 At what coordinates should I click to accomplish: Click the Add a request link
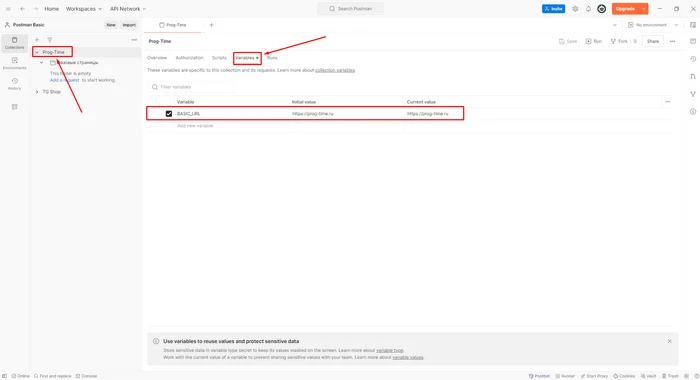pos(64,80)
